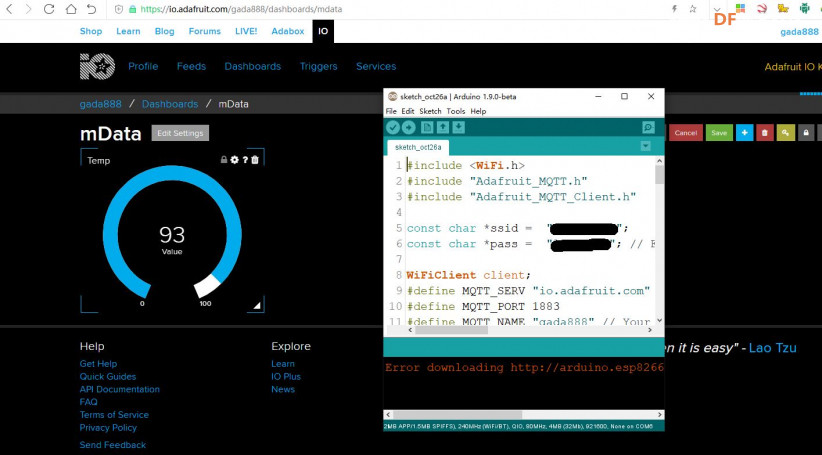Open the Arduino File menu
The height and width of the screenshot is (455, 822).
(x=391, y=111)
